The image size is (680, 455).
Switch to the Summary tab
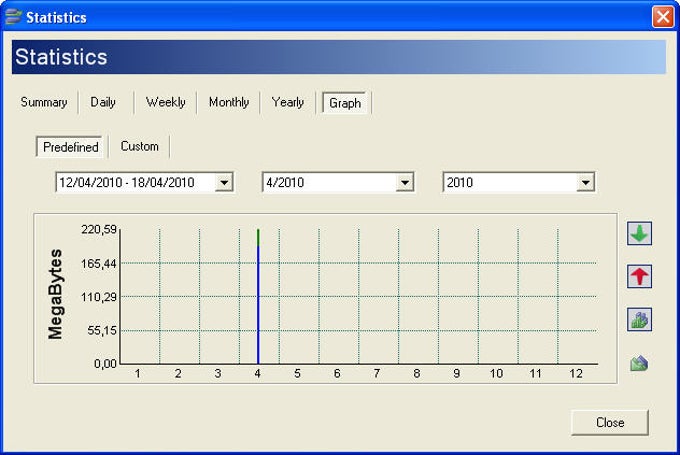(44, 102)
